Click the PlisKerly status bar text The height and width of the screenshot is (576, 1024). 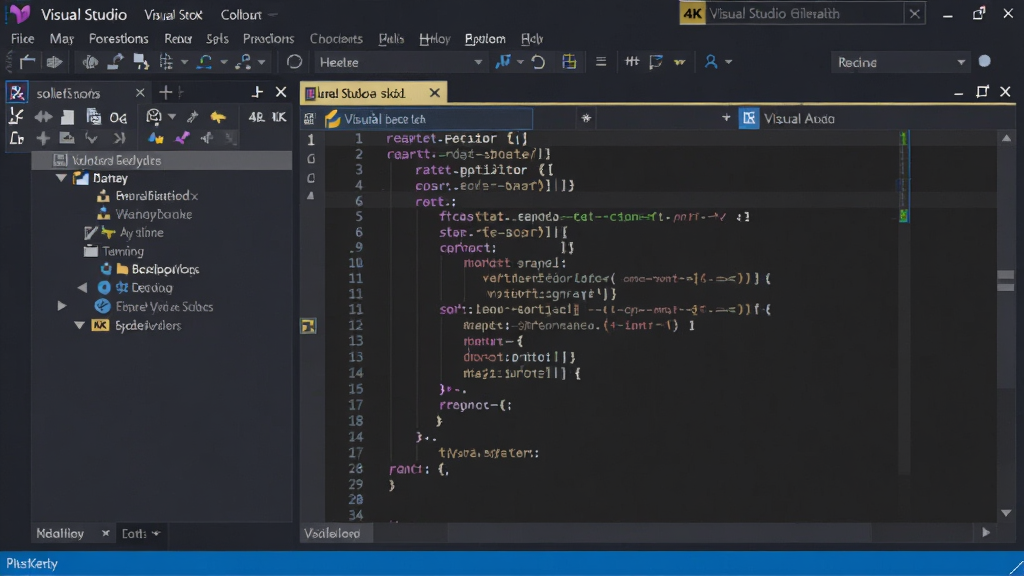(x=32, y=563)
